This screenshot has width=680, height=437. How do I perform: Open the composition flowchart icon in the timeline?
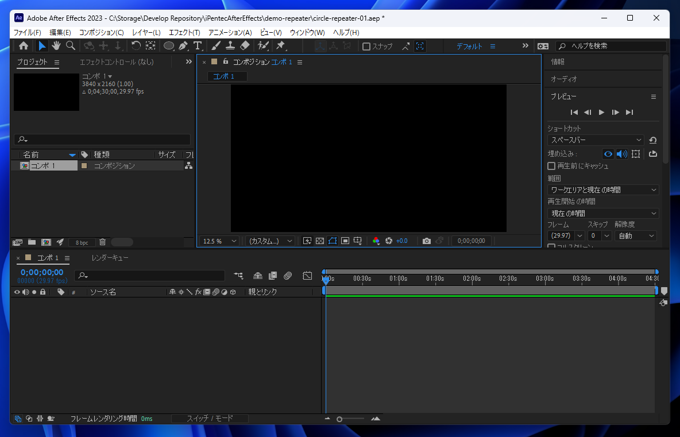click(239, 275)
